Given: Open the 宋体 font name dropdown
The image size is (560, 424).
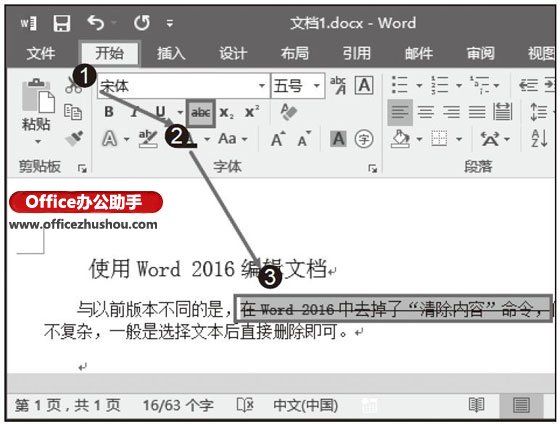Looking at the screenshot, I should (x=262, y=86).
